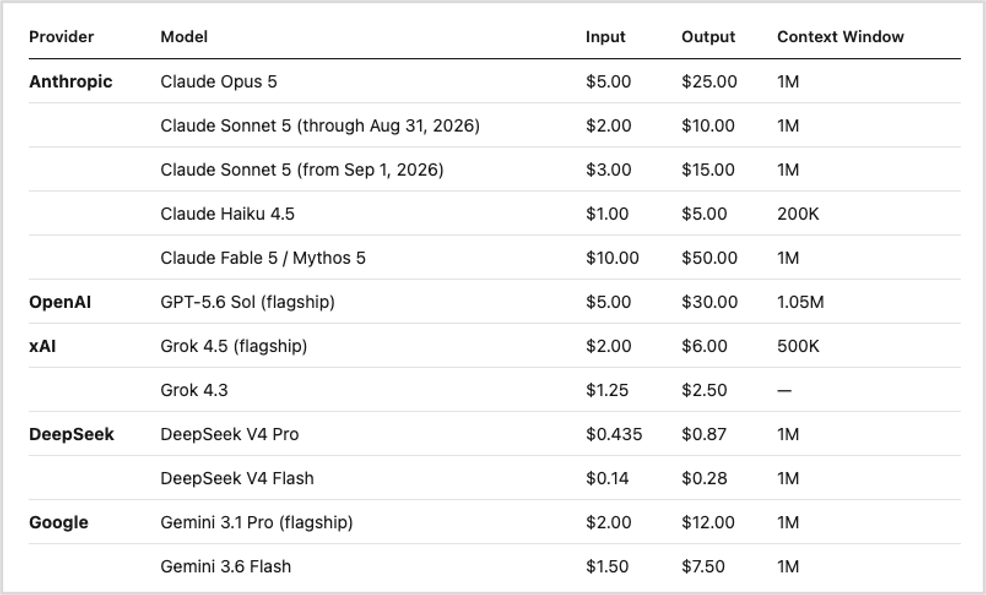Screen dimensions: 986x595
Task: Click Claude Fable 5 / Mythos 5 text
Action: point(263,258)
